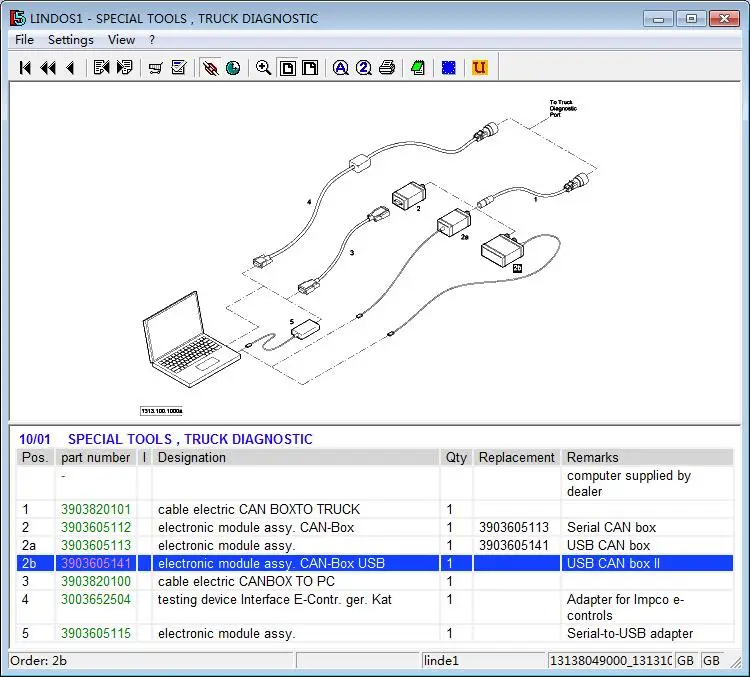Open the ? help menu
750x677 pixels.
point(152,40)
